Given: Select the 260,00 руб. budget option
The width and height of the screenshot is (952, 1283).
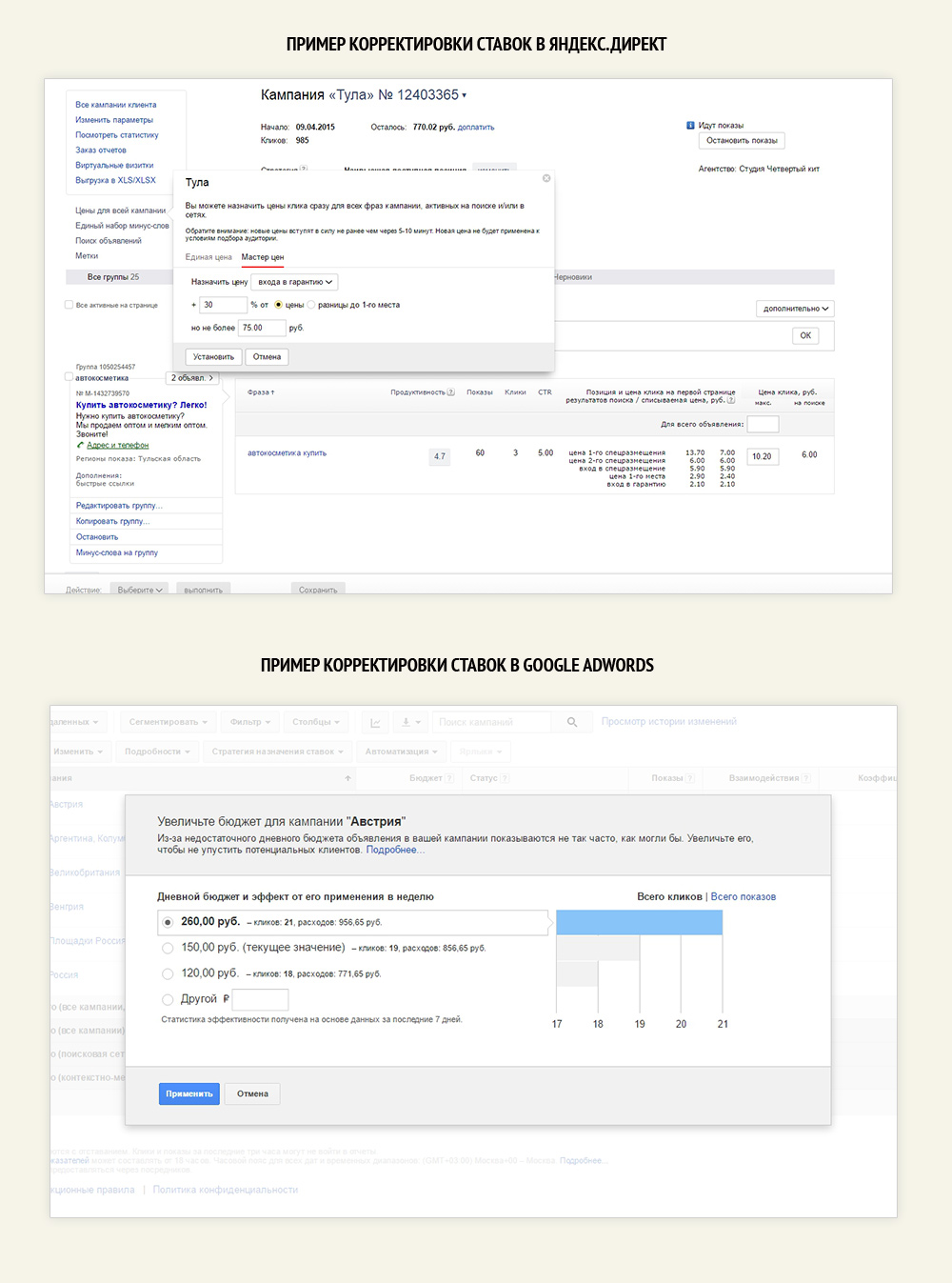Looking at the screenshot, I should click(168, 922).
